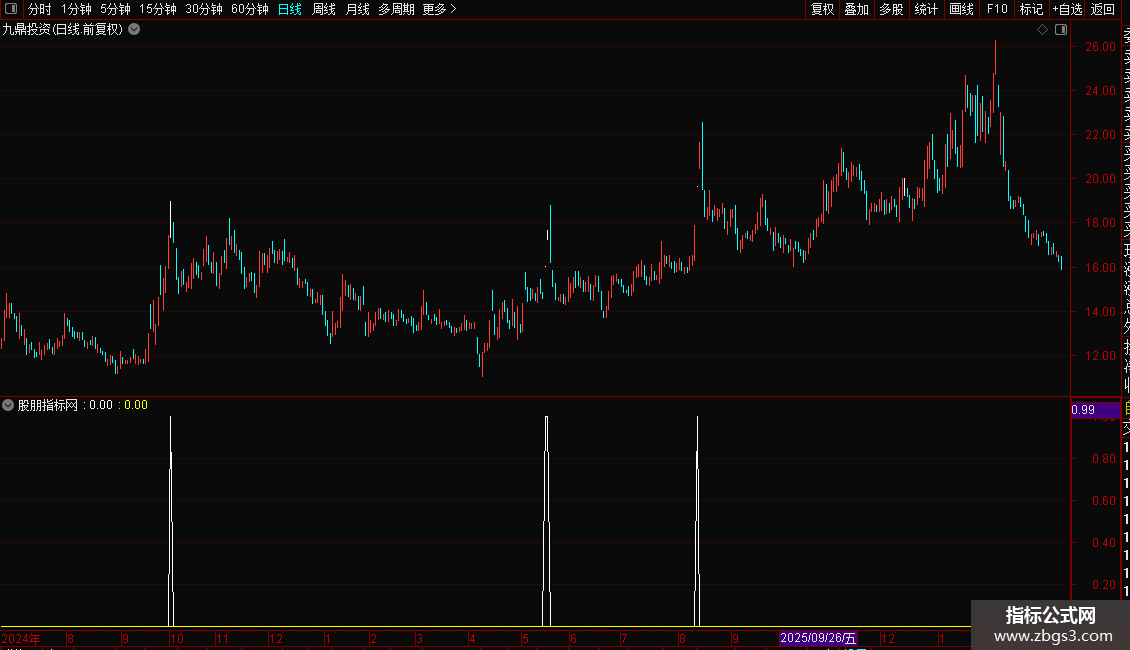Open F10 company info
The image size is (1130, 650).
[997, 9]
